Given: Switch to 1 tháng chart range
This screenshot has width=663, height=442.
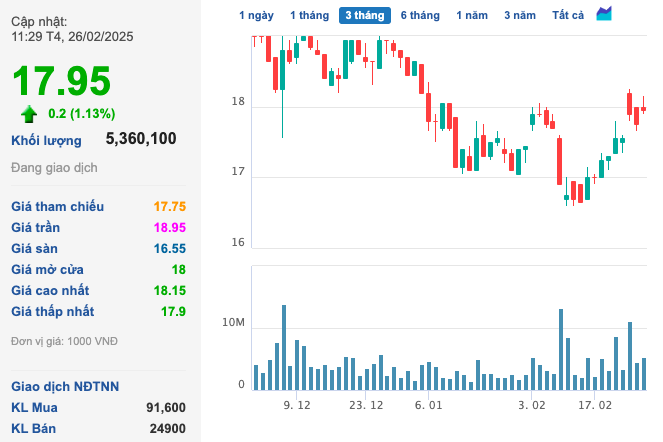Looking at the screenshot, I should pyautogui.click(x=308, y=15).
